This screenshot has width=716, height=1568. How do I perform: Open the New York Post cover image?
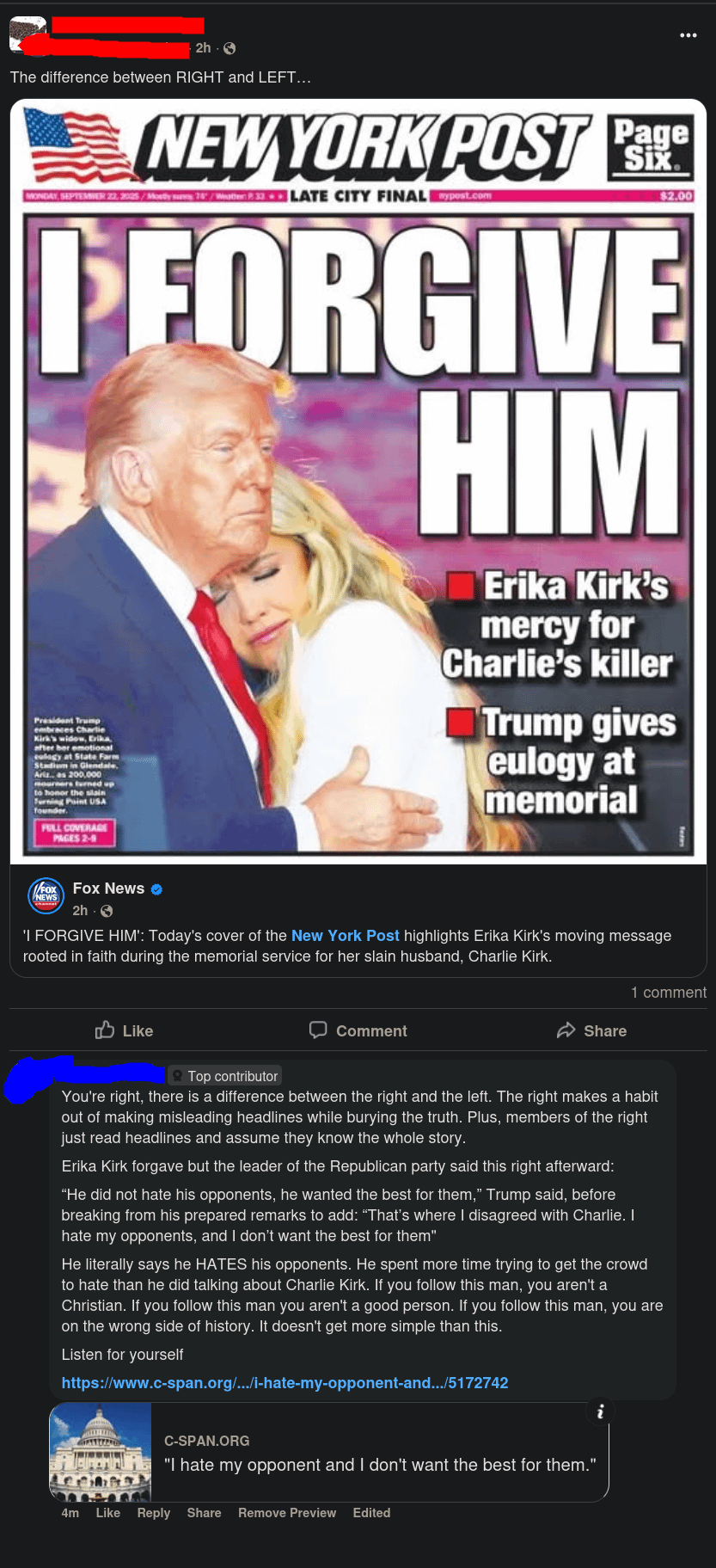point(358,482)
